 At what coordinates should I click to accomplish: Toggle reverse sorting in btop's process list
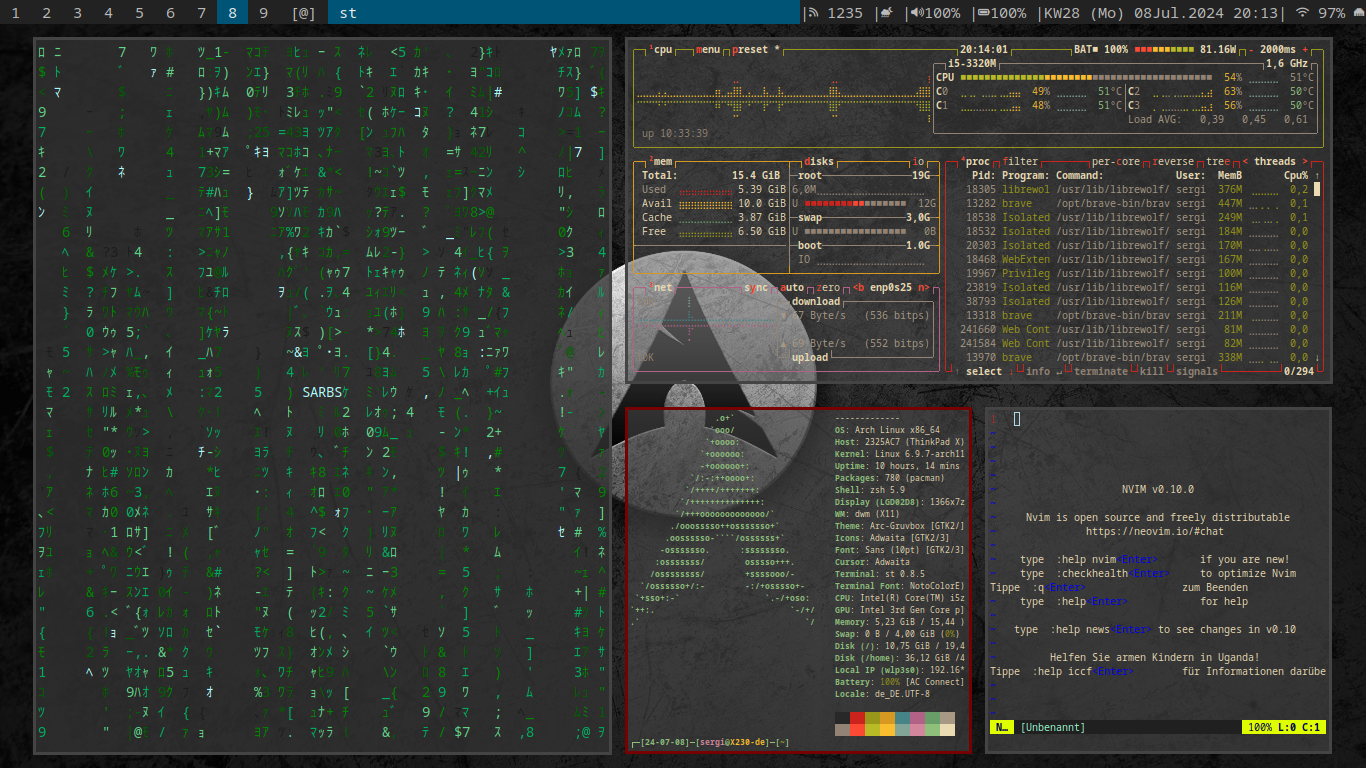(x=1174, y=161)
